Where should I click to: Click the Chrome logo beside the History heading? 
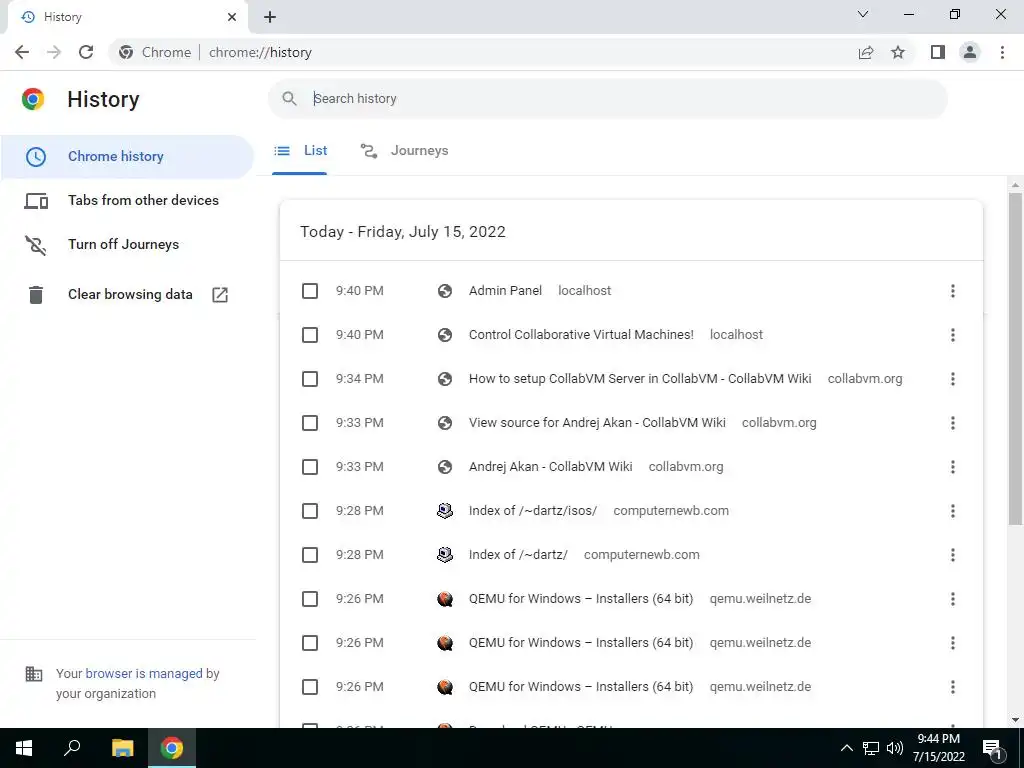click(x=33, y=99)
